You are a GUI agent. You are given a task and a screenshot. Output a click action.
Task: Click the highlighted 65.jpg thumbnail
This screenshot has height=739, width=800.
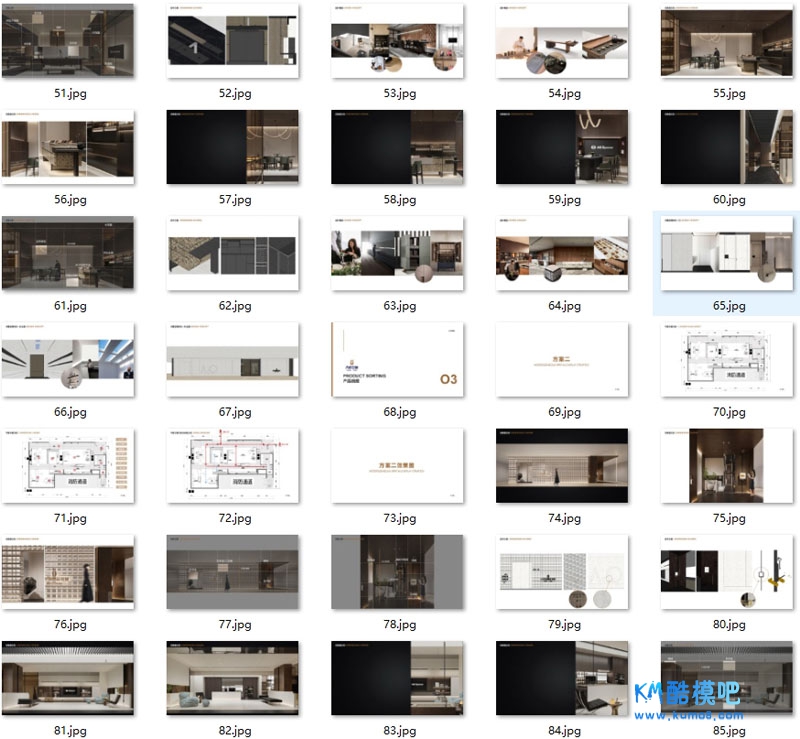(x=727, y=254)
